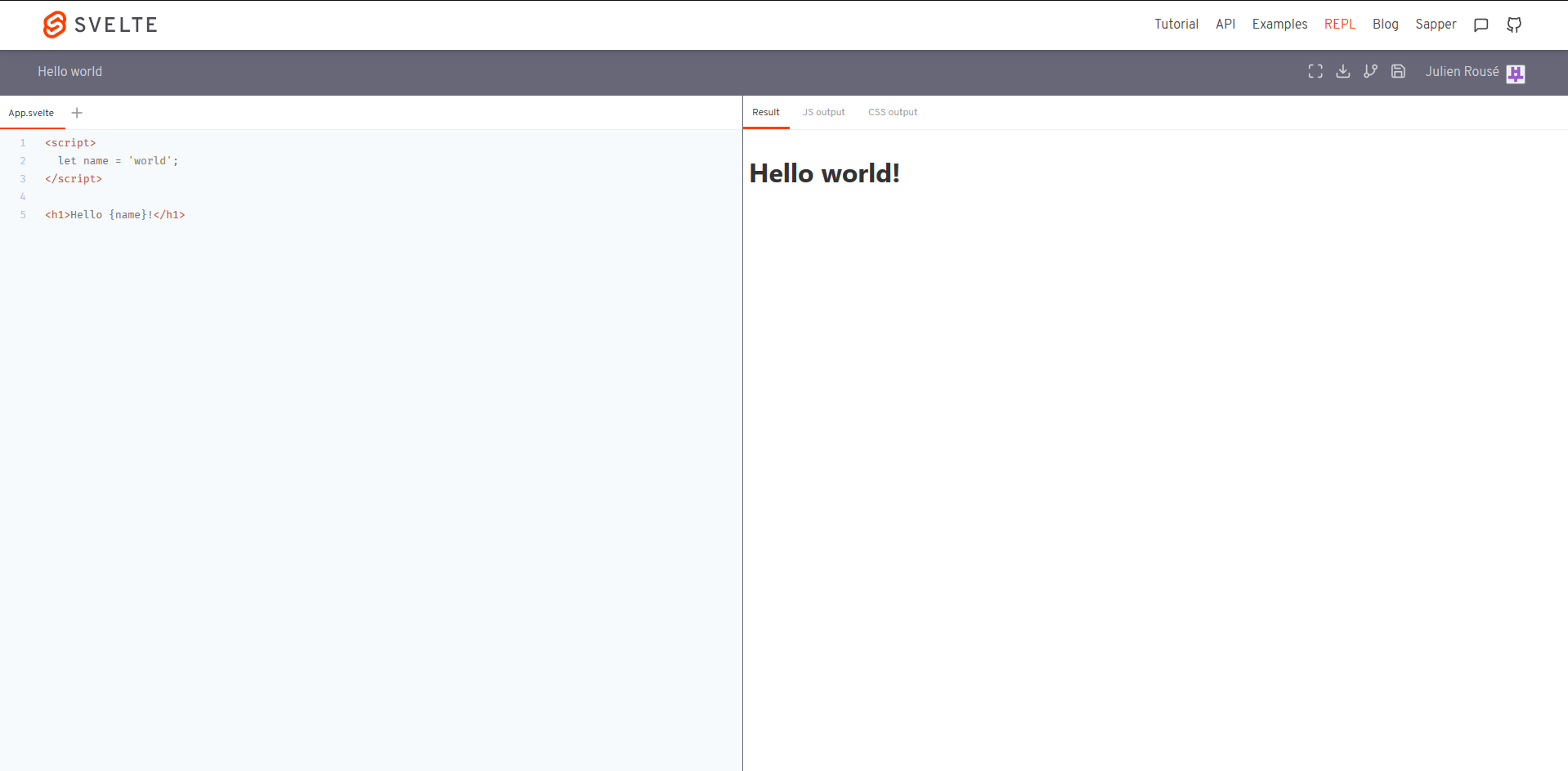The image size is (1568, 771).
Task: Click the rendered 'Hello world!' heading
Action: point(824,173)
